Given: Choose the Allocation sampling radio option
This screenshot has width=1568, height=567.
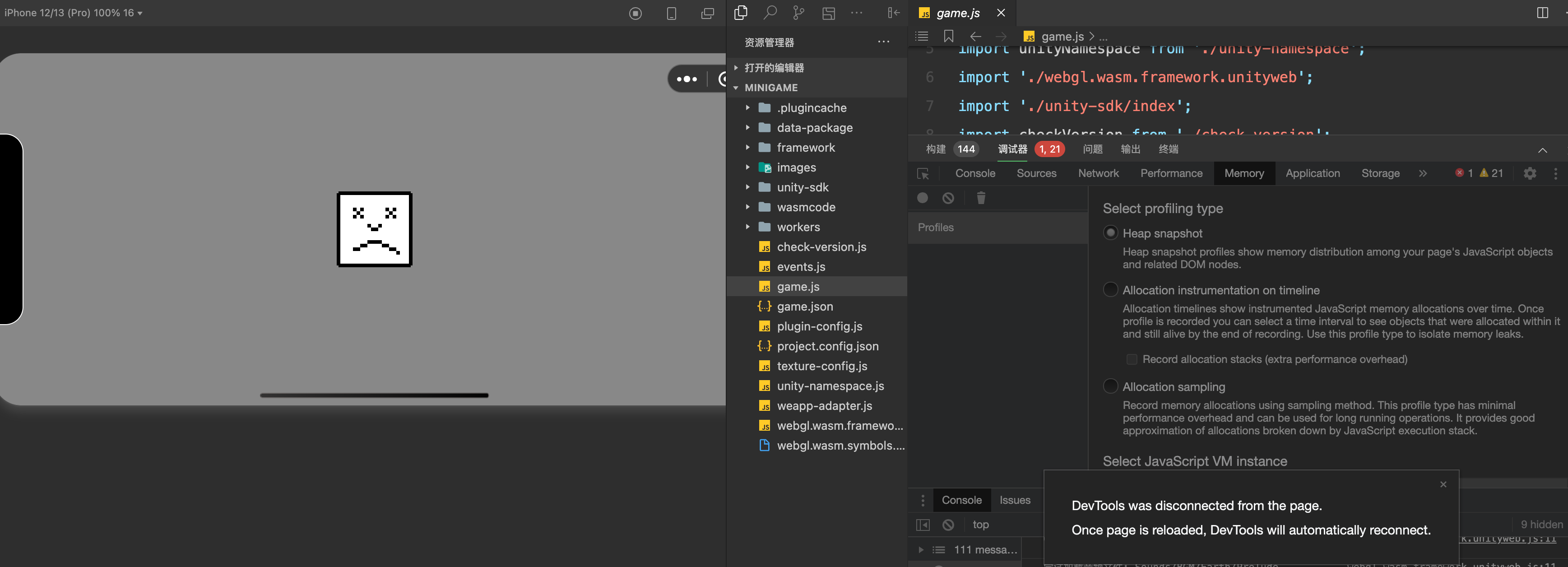Looking at the screenshot, I should [x=1110, y=387].
